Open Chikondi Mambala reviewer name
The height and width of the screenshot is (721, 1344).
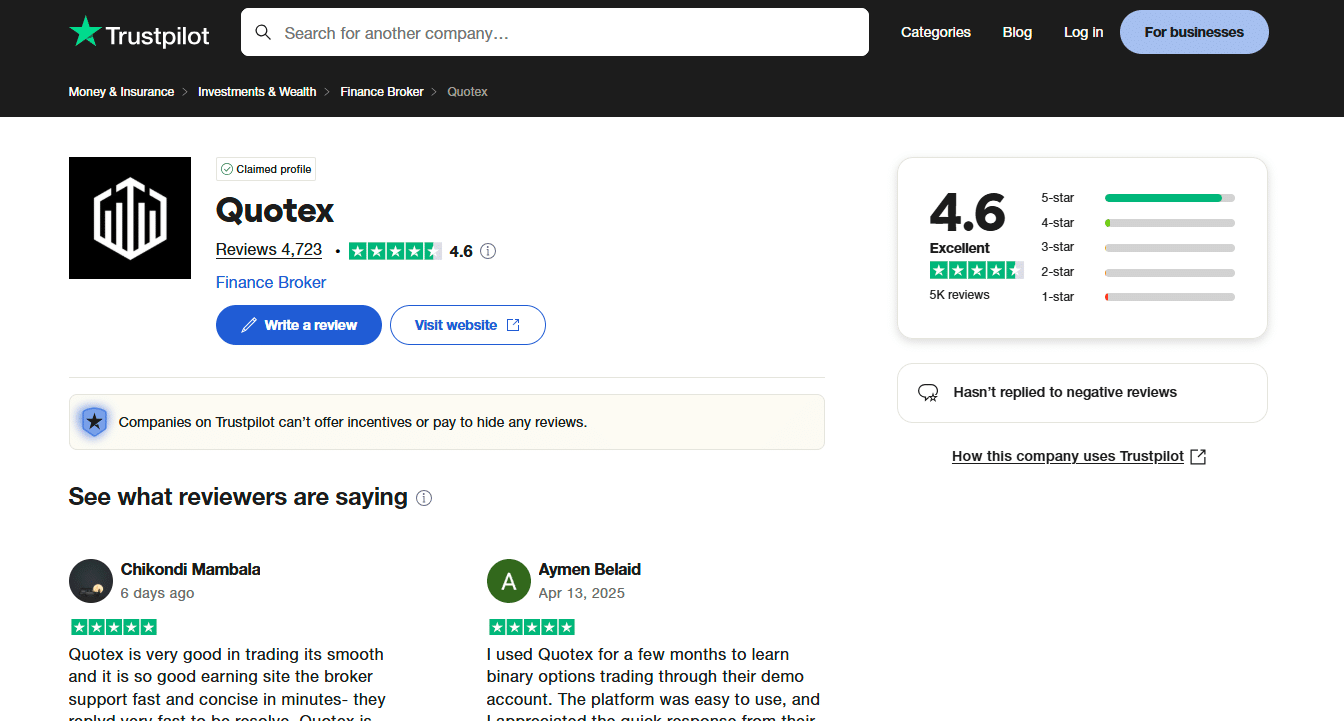pos(190,569)
